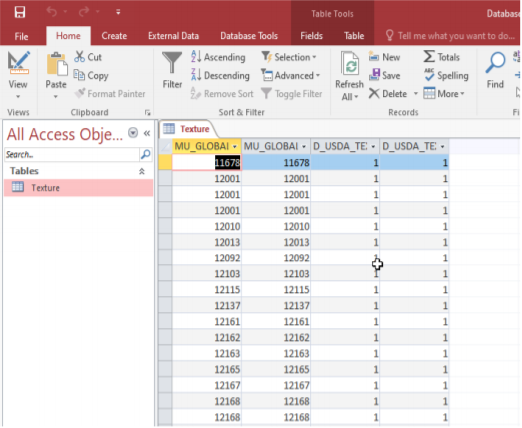522x428 pixels.
Task: Switch to the Create ribbon tab
Action: [114, 36]
